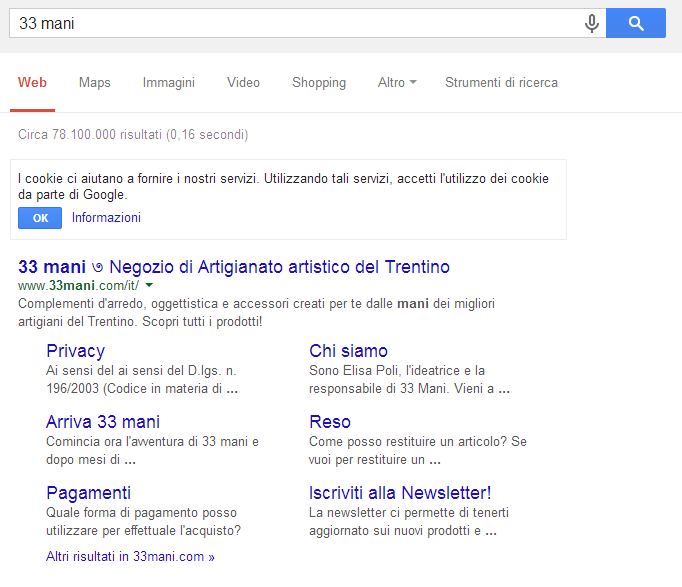Viewport: 682px width, 587px height.
Task: Go to the Video tab
Action: click(243, 82)
